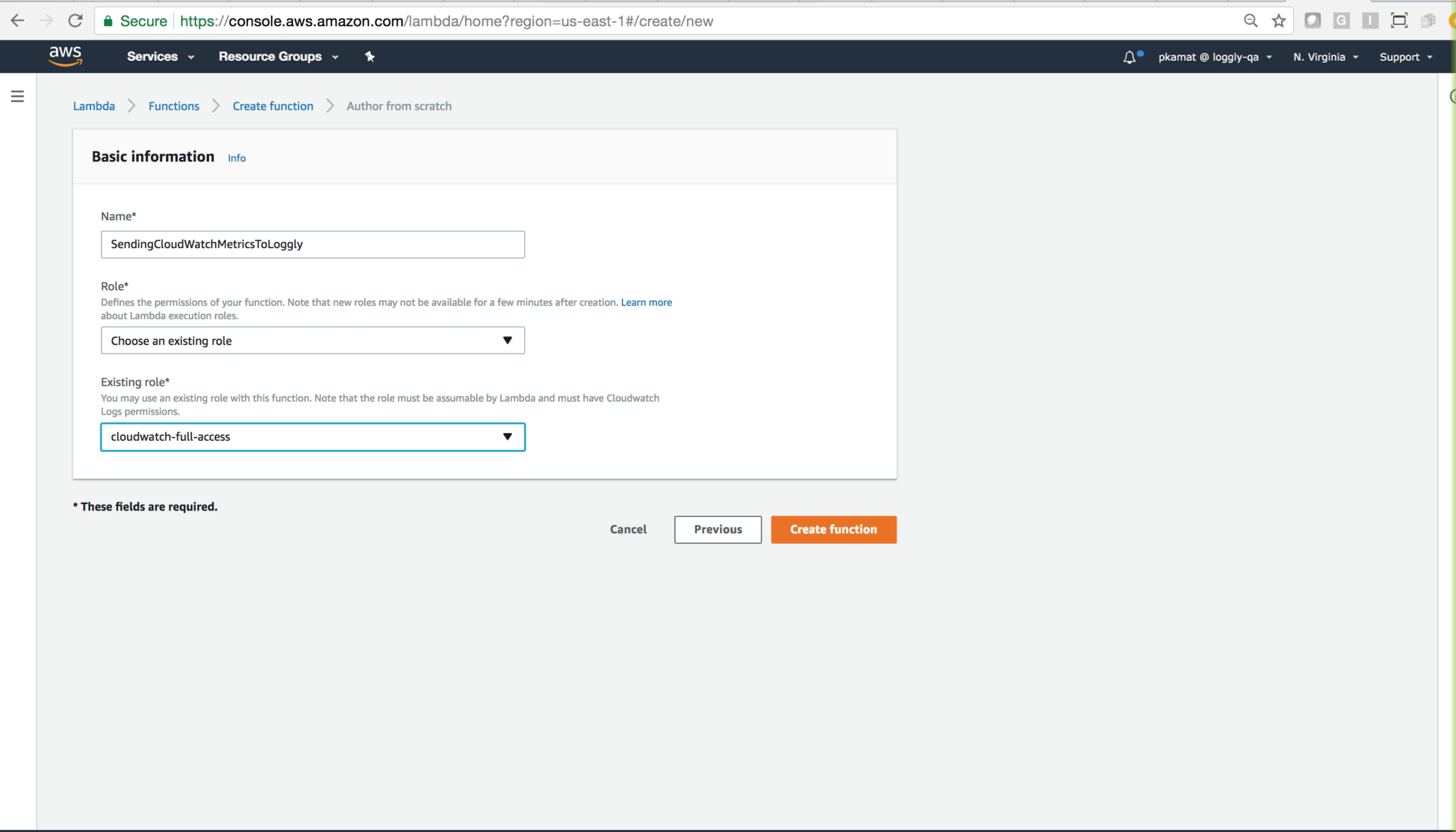Click the function Name input field
1456x832 pixels.
point(312,244)
